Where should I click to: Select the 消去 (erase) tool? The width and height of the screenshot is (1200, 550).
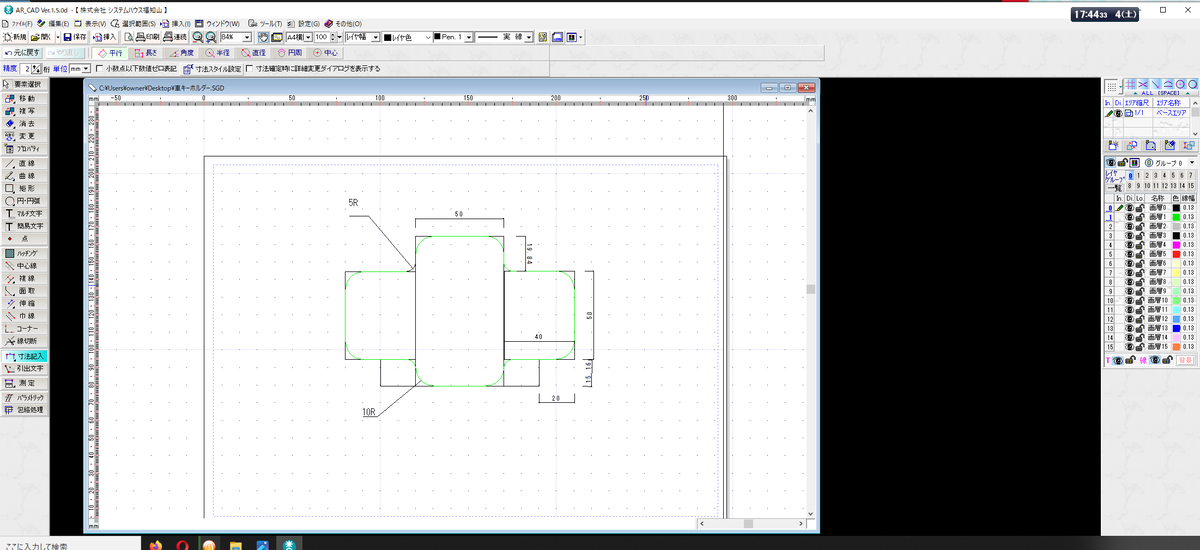(x=24, y=123)
